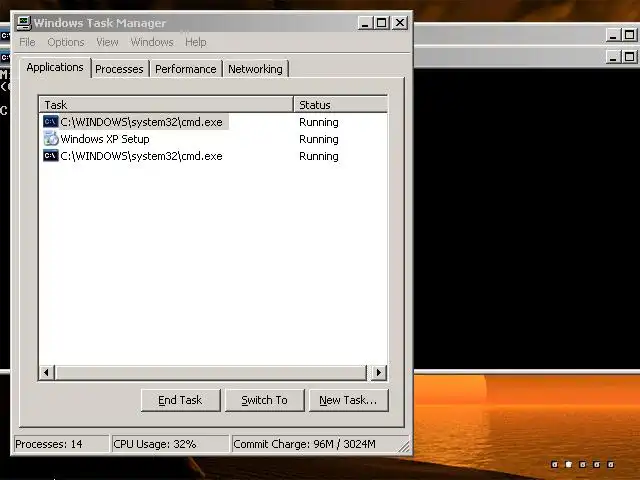
Task: Click the left arrow of the horizontal scrollbar
Action: 47,372
